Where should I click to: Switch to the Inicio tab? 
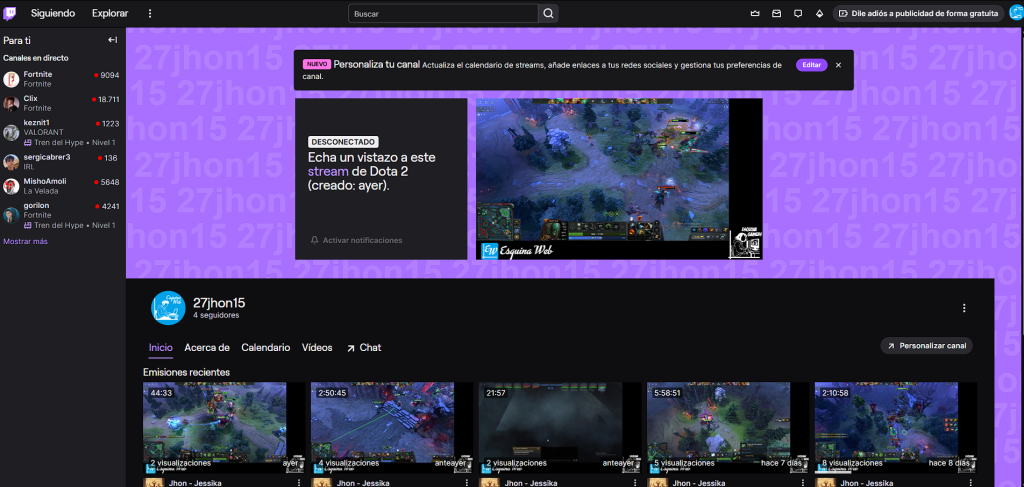click(161, 348)
